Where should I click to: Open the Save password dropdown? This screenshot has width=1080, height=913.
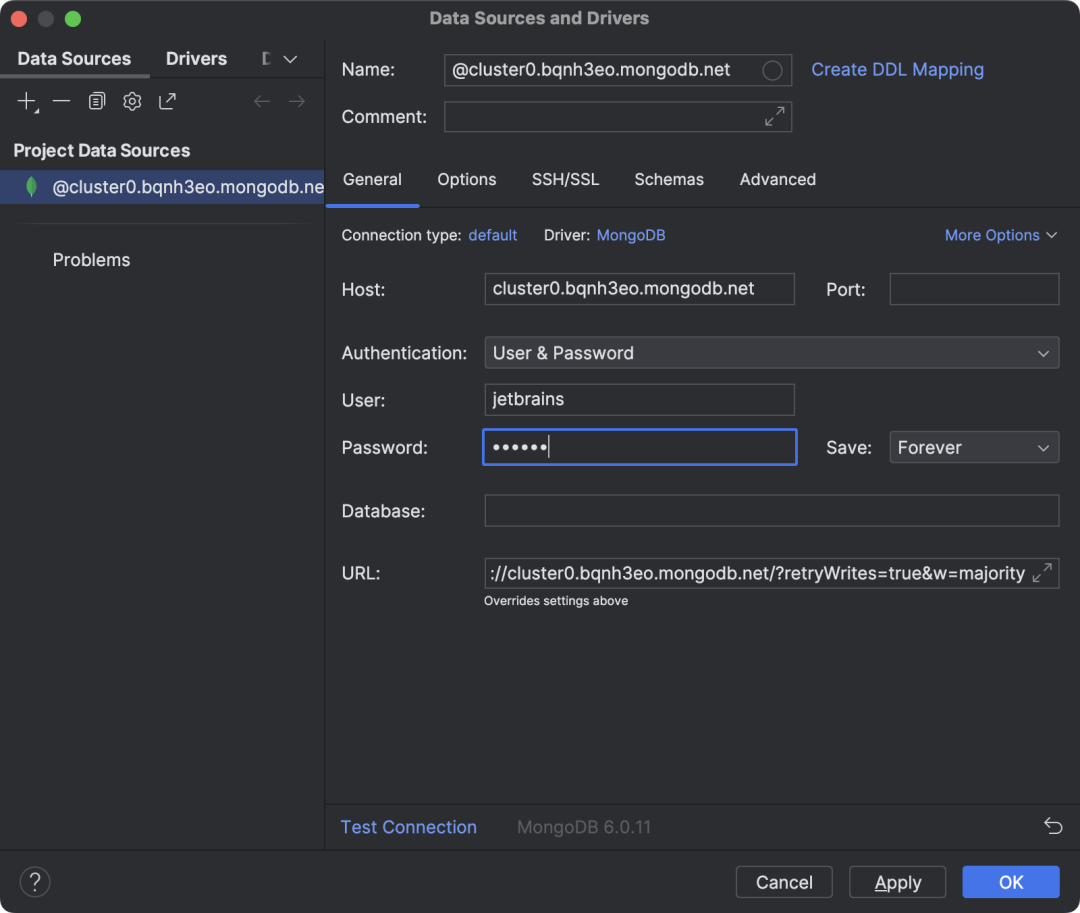pos(974,448)
